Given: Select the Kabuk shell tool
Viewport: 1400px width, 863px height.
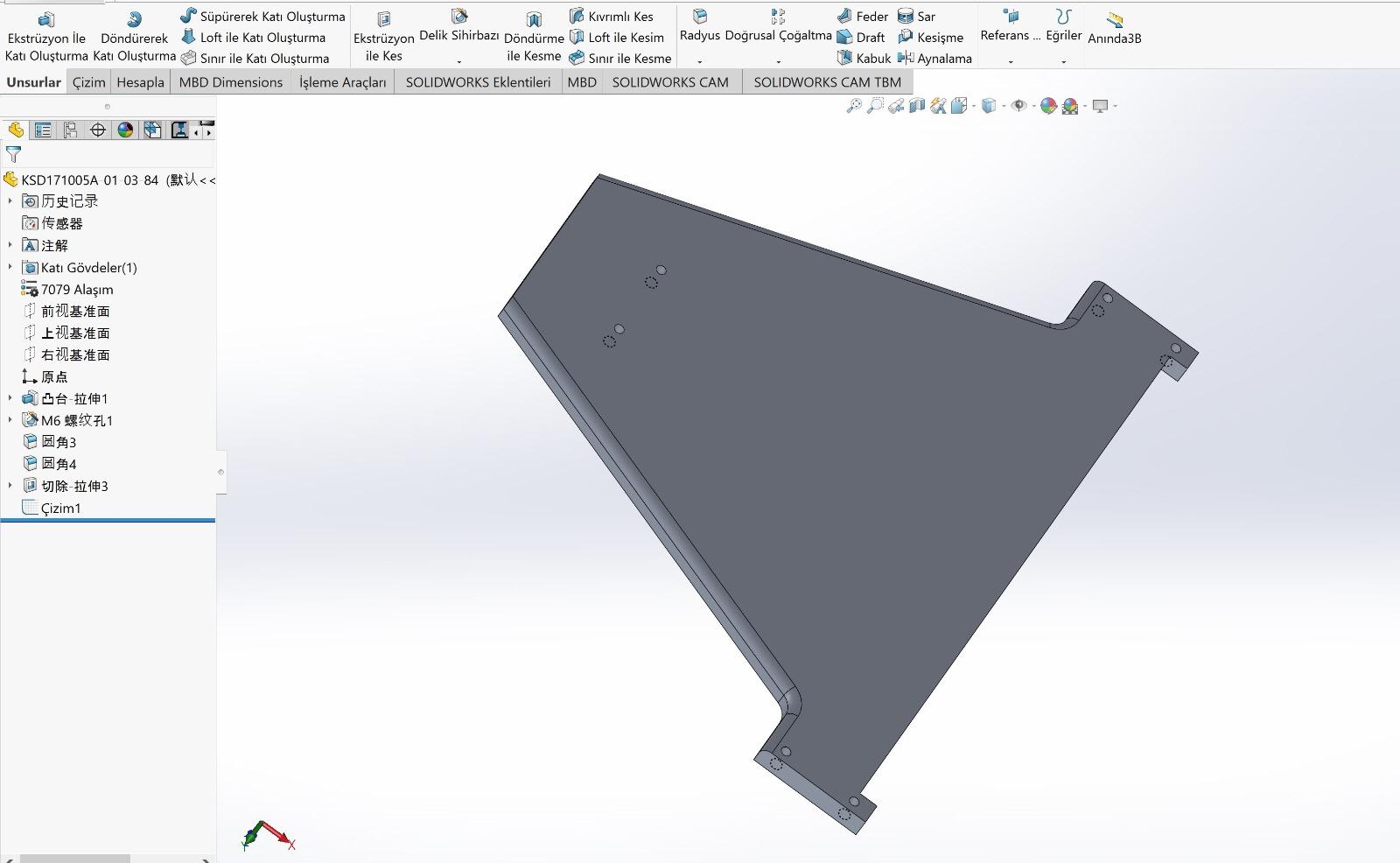Looking at the screenshot, I should 863,58.
